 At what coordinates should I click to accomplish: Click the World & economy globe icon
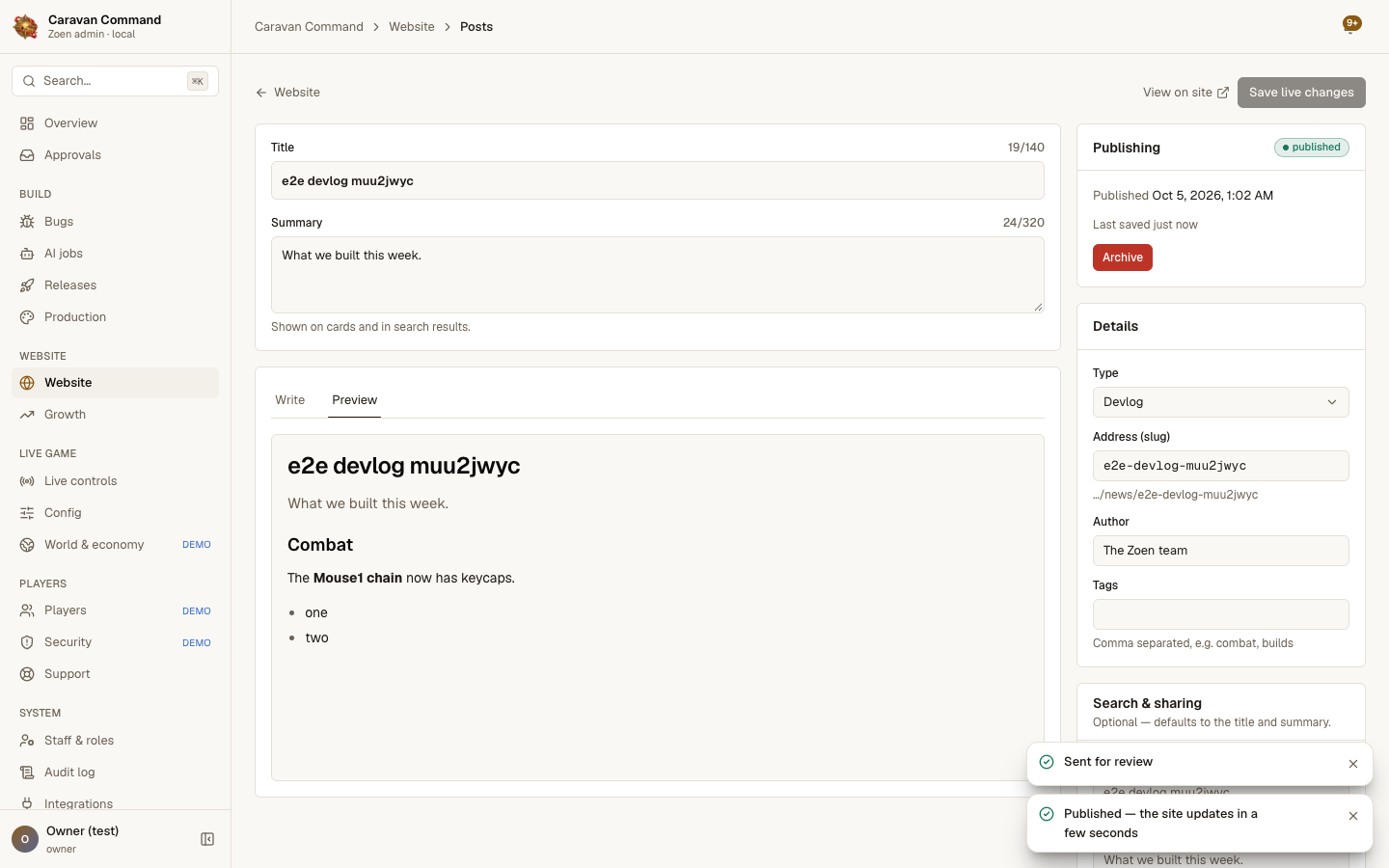click(x=27, y=545)
